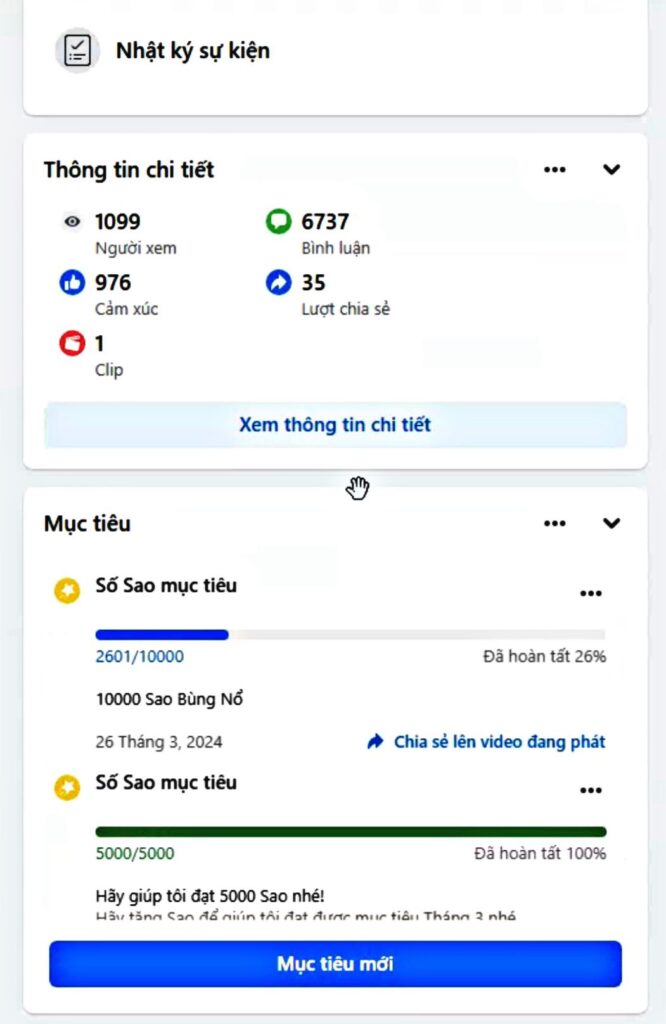Click the red Clip icon
Image resolution: width=666 pixels, height=1024 pixels.
point(71,344)
